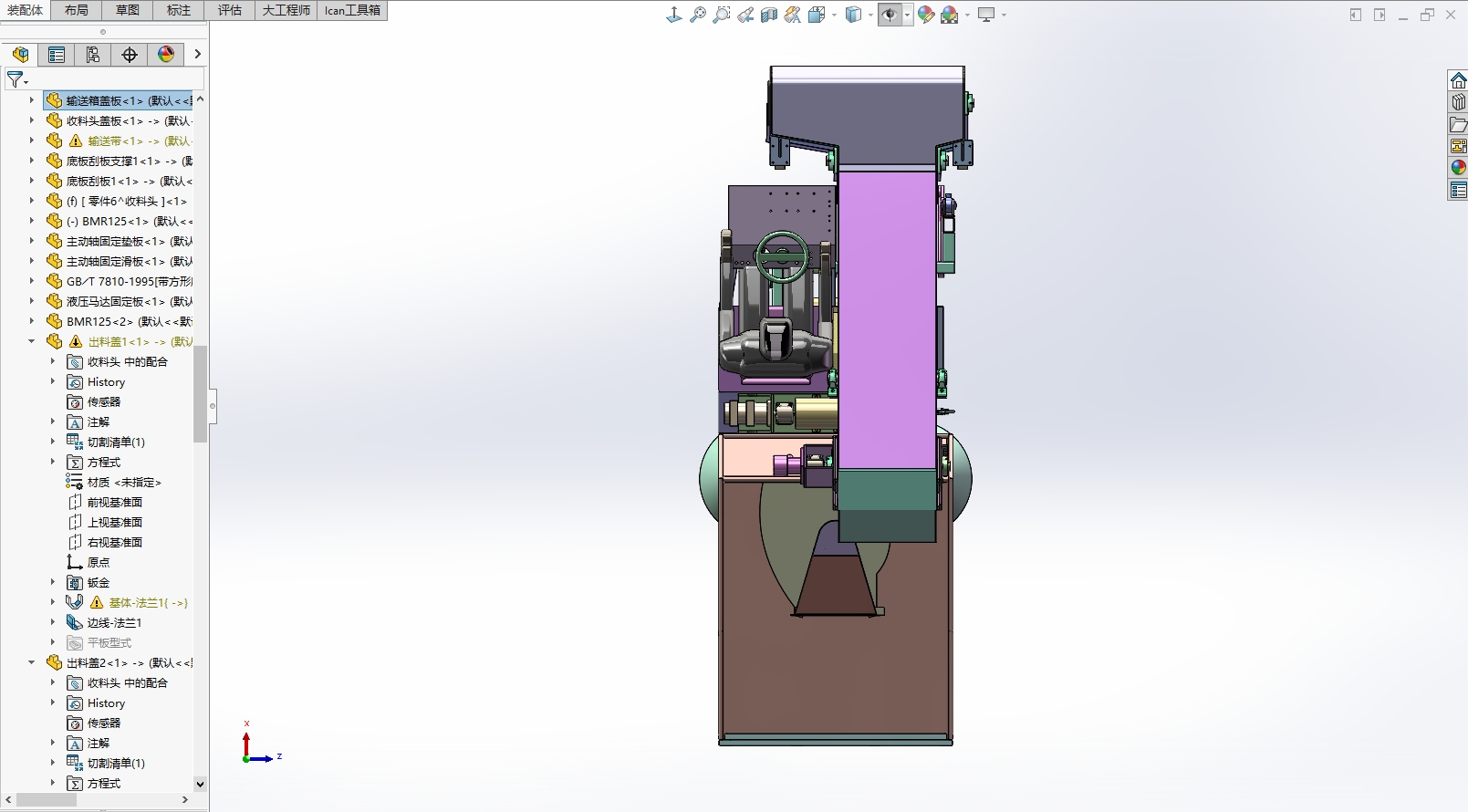Open the View Orientation dropdown arrow

[834, 15]
